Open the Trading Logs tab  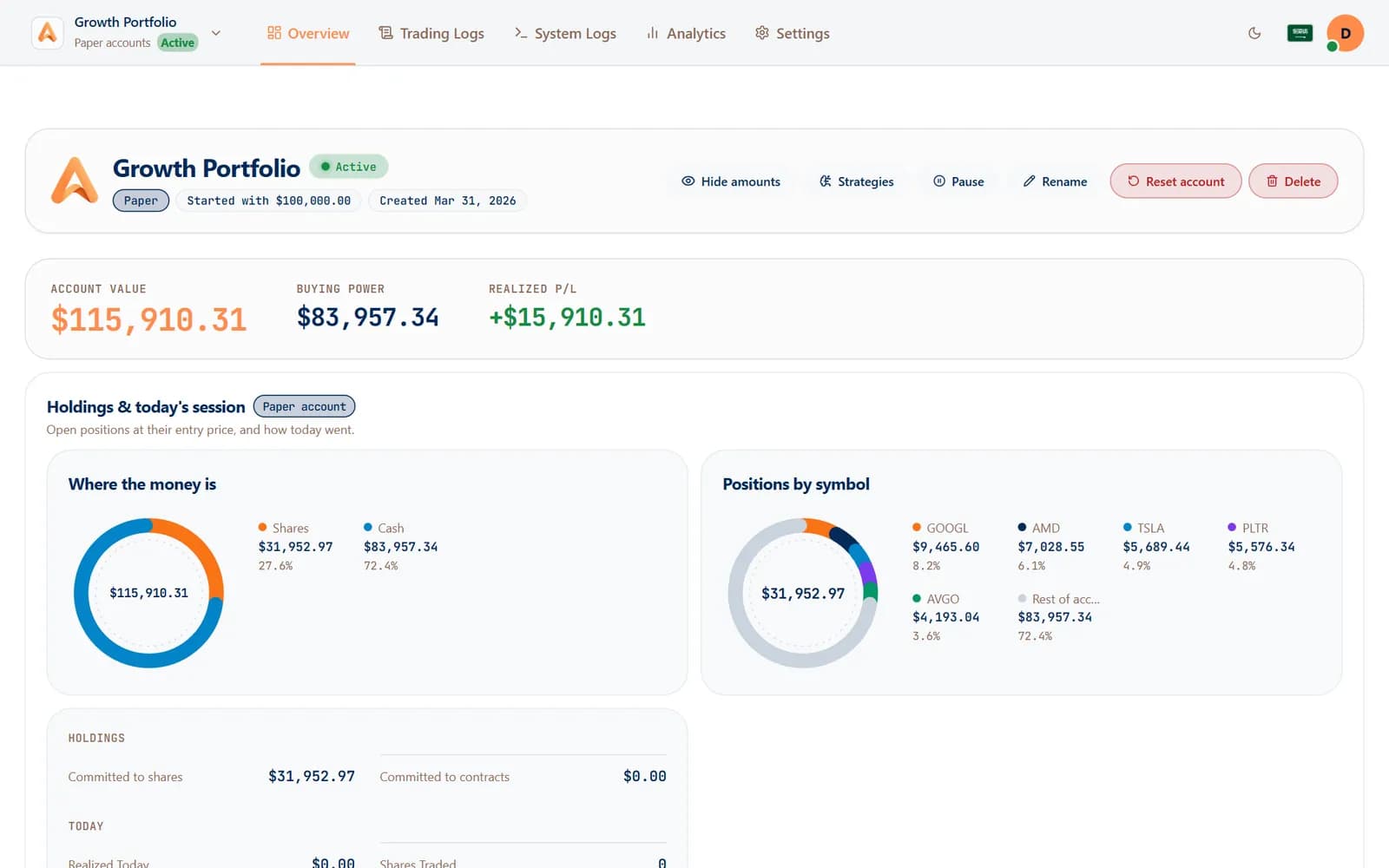pos(431,33)
